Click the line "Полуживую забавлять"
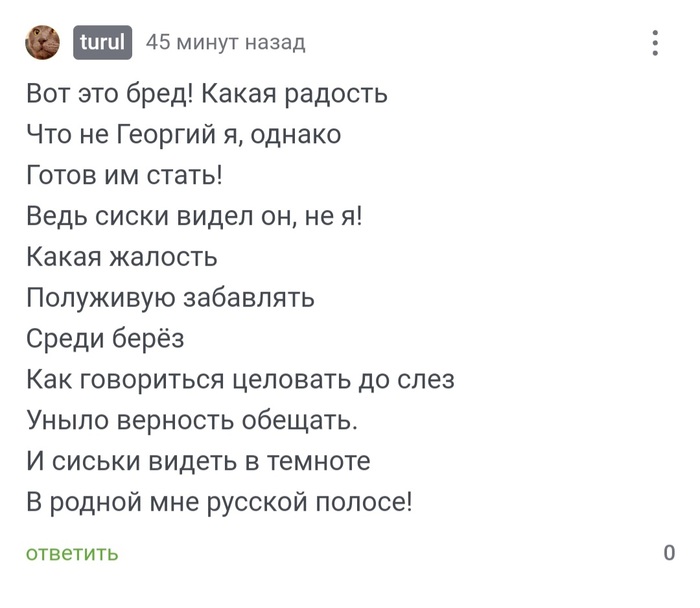 pos(171,298)
